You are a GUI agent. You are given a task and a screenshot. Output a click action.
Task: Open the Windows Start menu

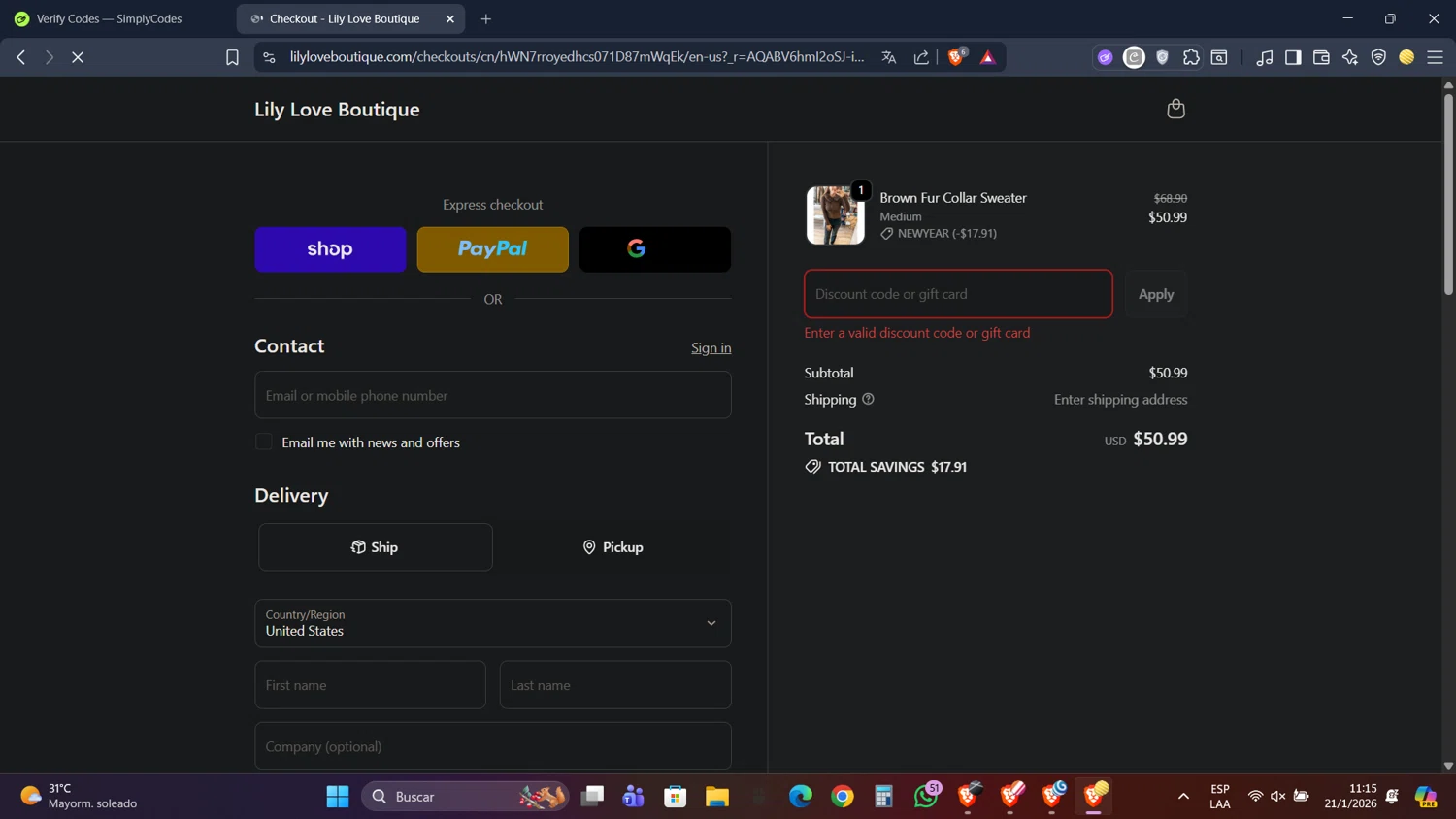click(338, 797)
